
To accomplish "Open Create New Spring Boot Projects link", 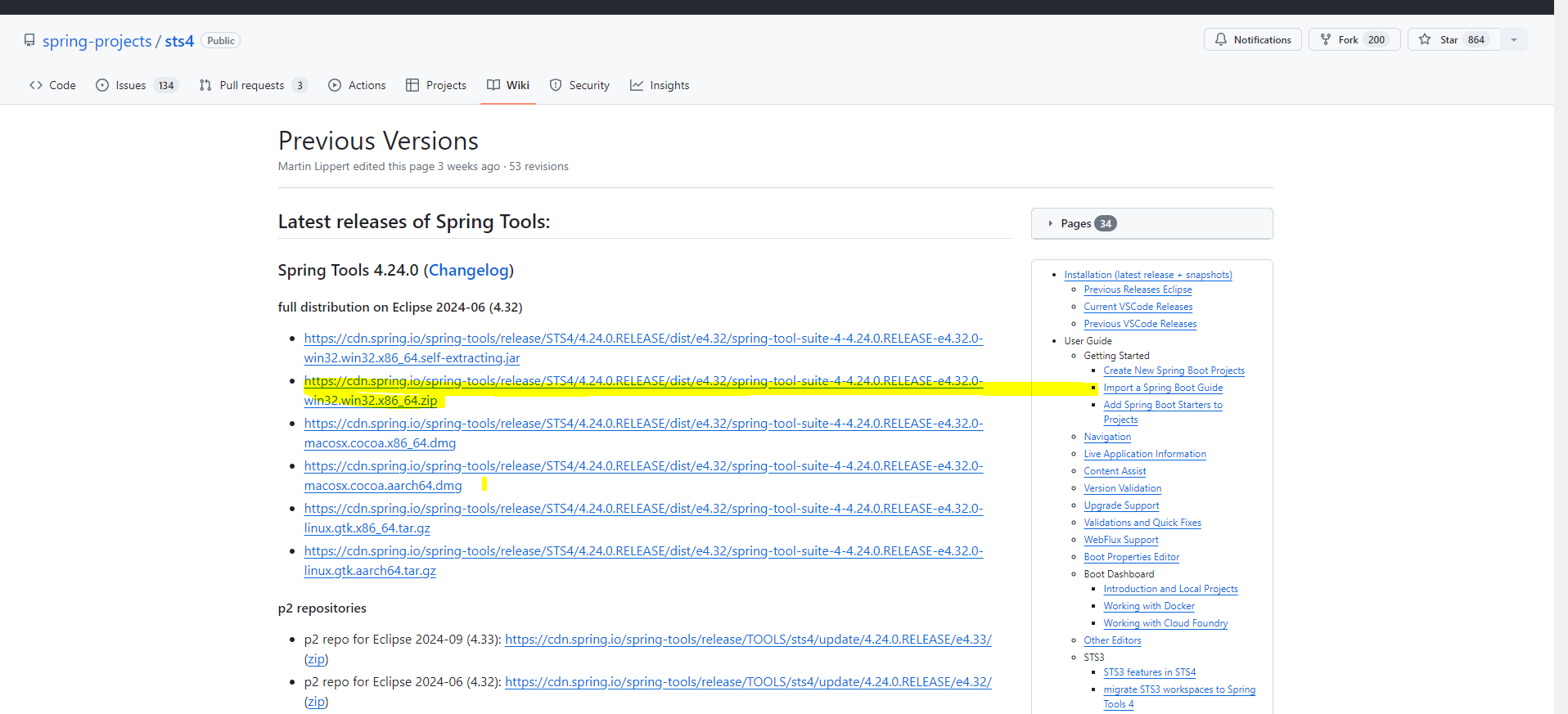I will point(1174,370).
